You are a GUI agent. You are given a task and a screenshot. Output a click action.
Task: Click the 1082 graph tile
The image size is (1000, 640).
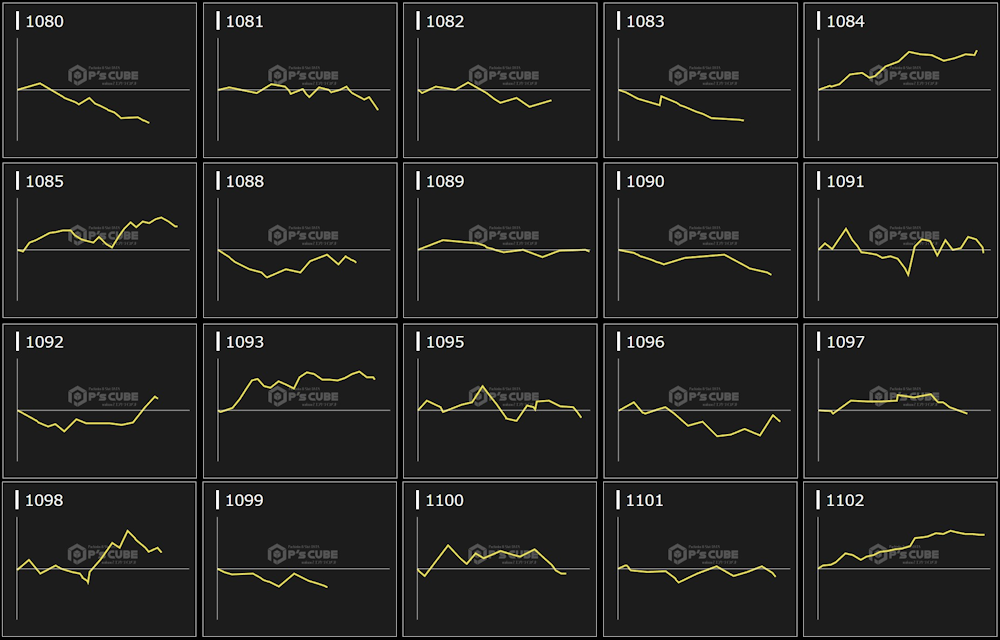click(x=500, y=80)
